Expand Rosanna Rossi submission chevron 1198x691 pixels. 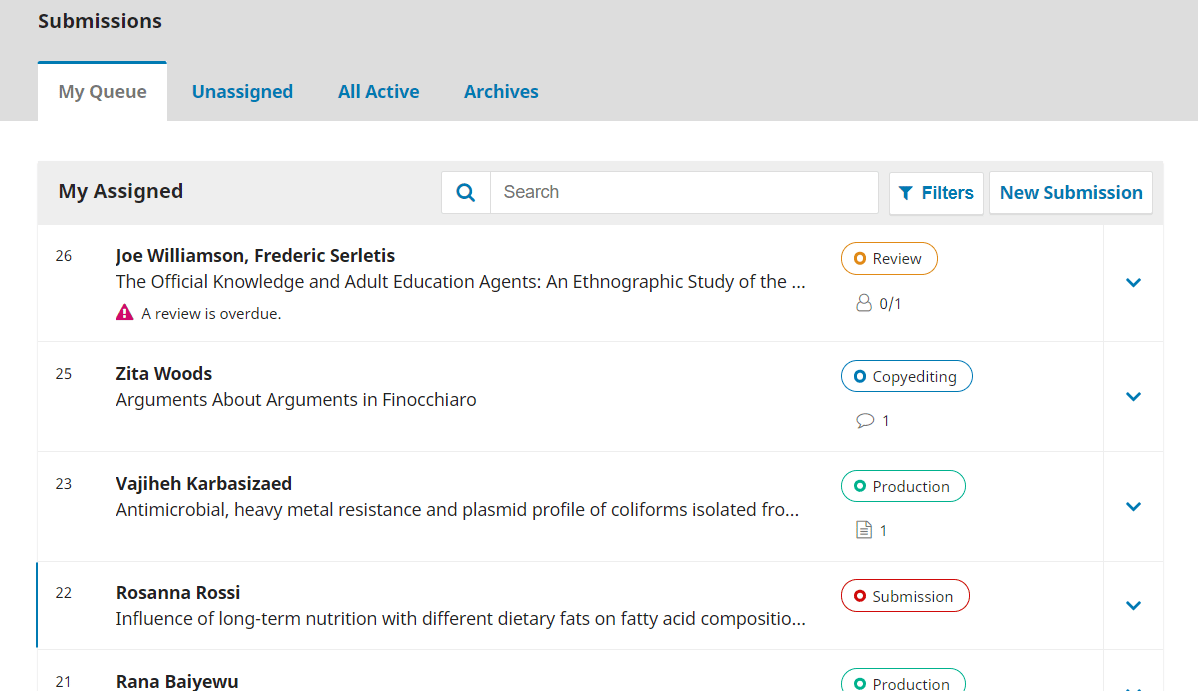[1133, 606]
